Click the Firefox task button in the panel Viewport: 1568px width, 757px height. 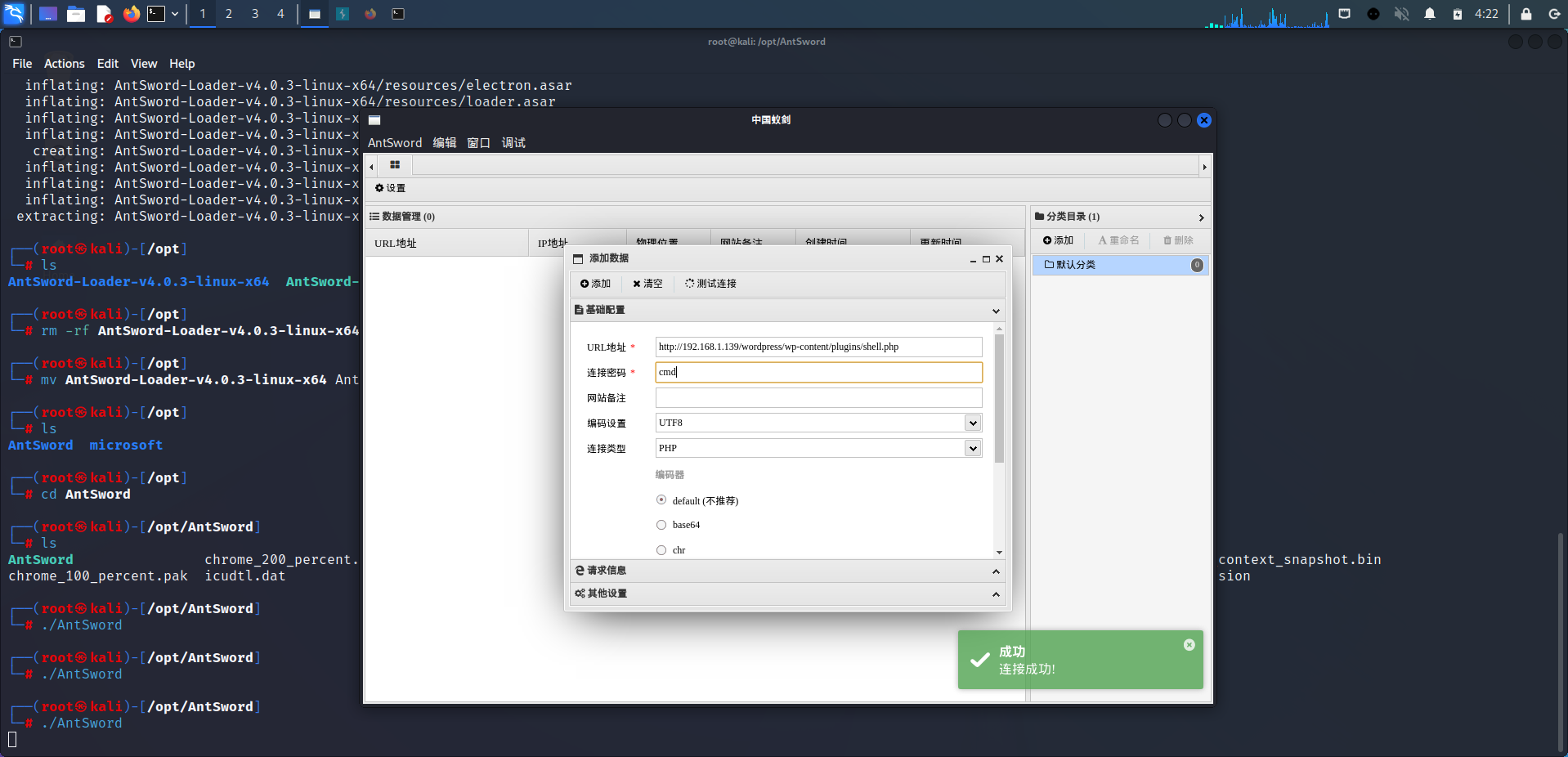point(370,14)
